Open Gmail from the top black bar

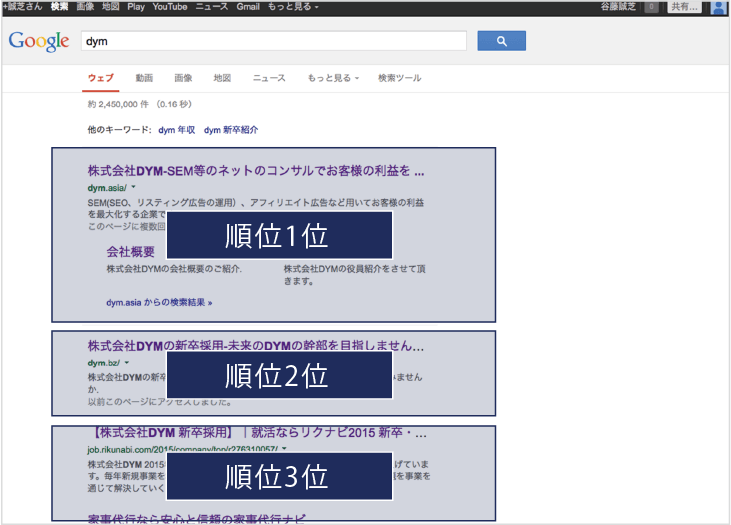point(248,7)
